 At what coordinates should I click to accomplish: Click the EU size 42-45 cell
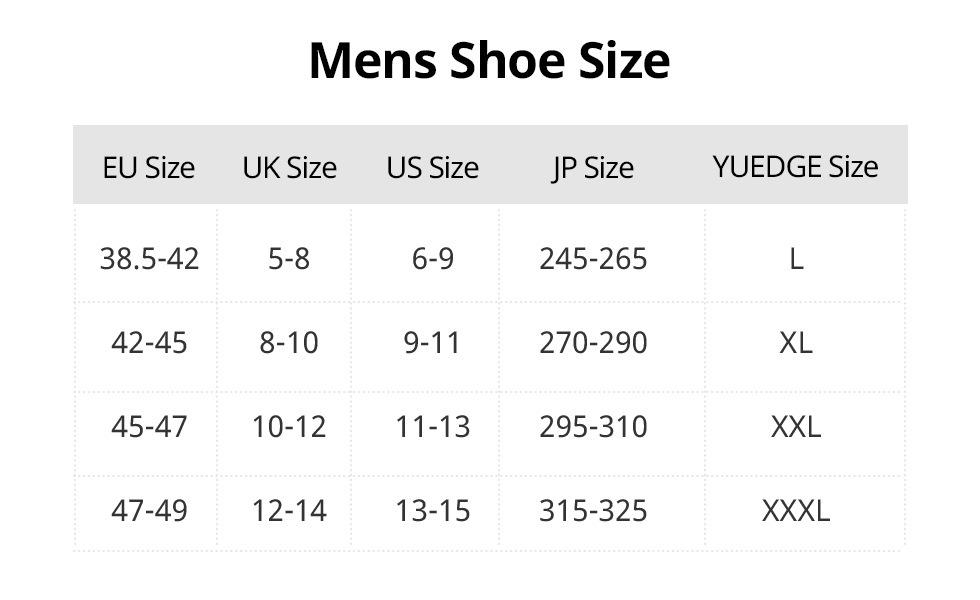pos(149,343)
